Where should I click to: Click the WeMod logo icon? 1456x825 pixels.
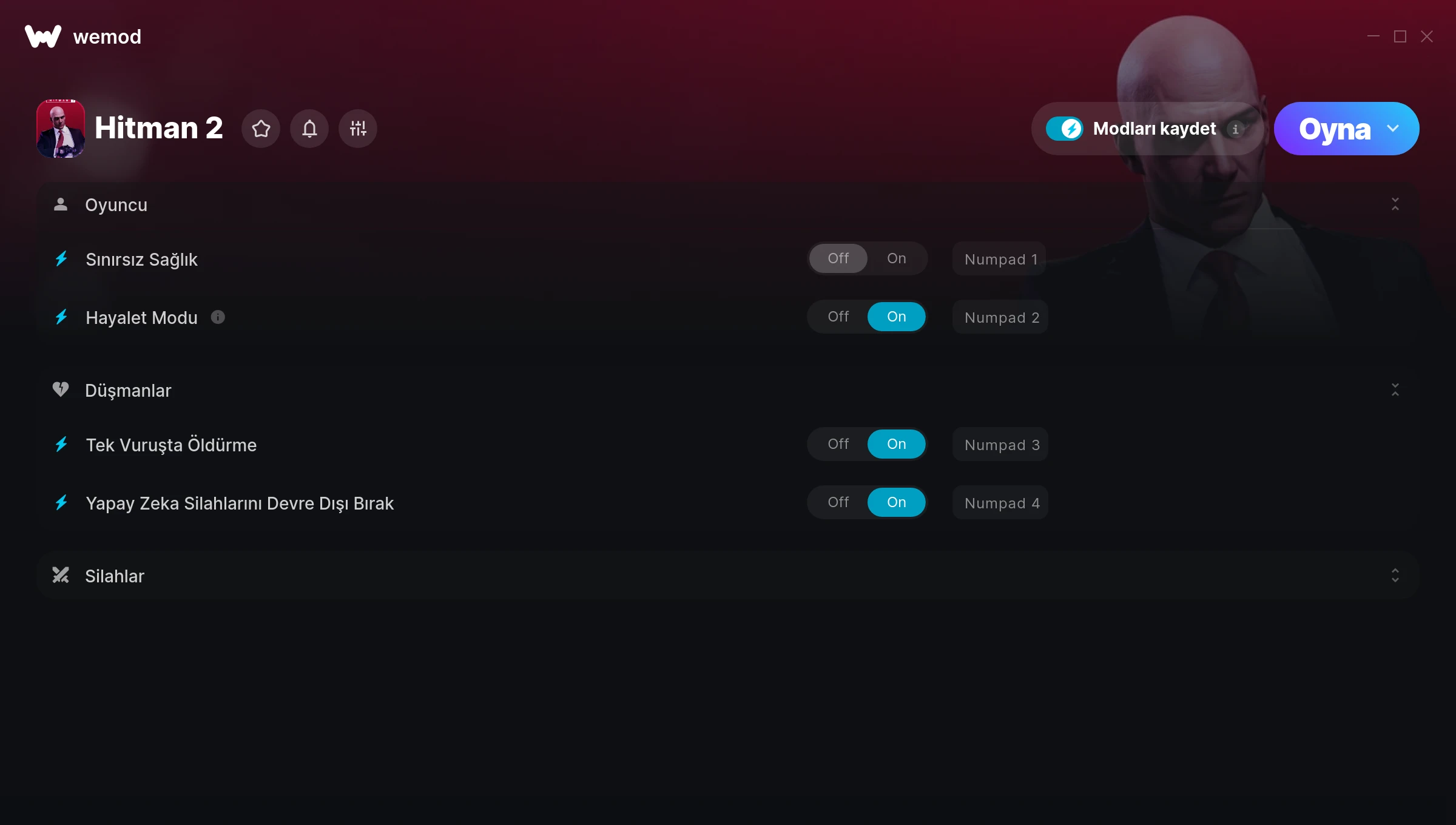pyautogui.click(x=43, y=36)
